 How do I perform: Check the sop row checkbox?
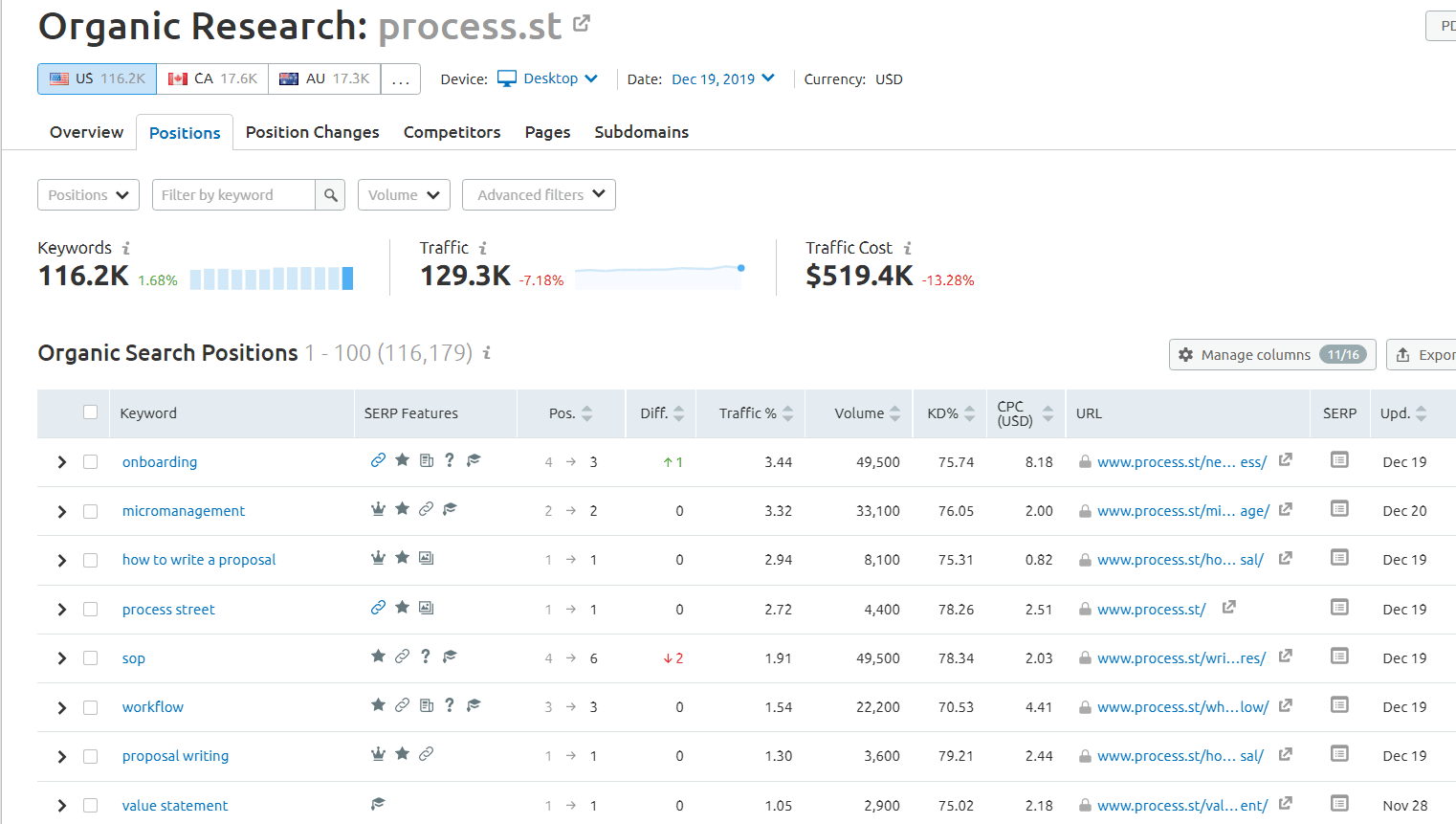[x=90, y=657]
